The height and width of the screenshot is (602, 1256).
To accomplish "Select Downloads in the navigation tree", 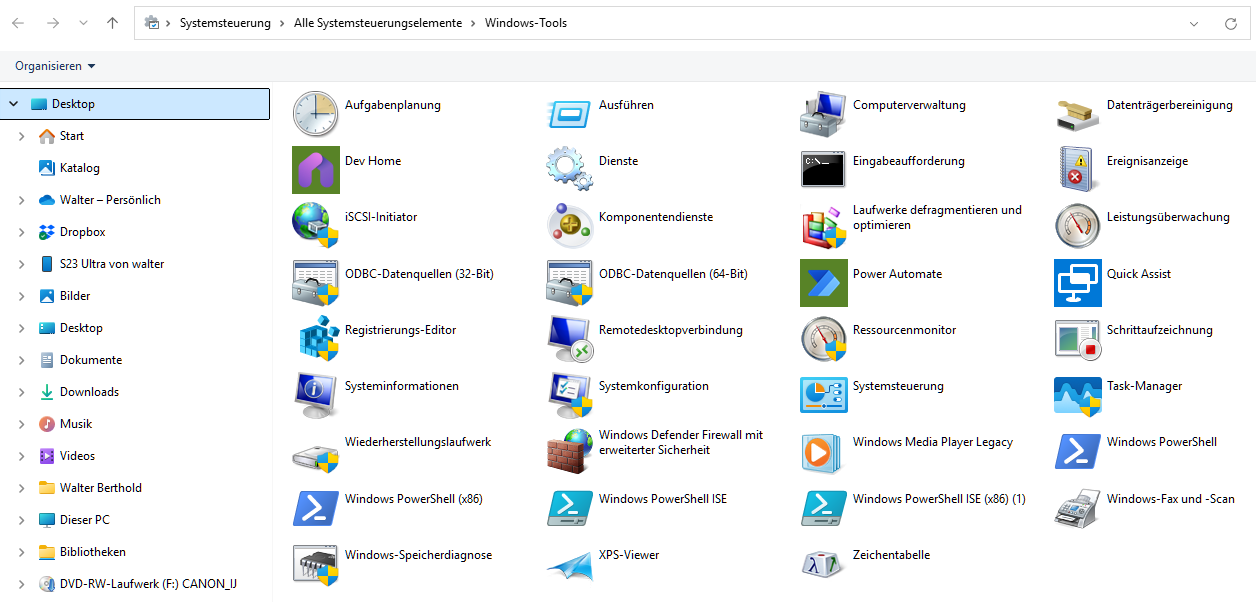I will pos(89,392).
